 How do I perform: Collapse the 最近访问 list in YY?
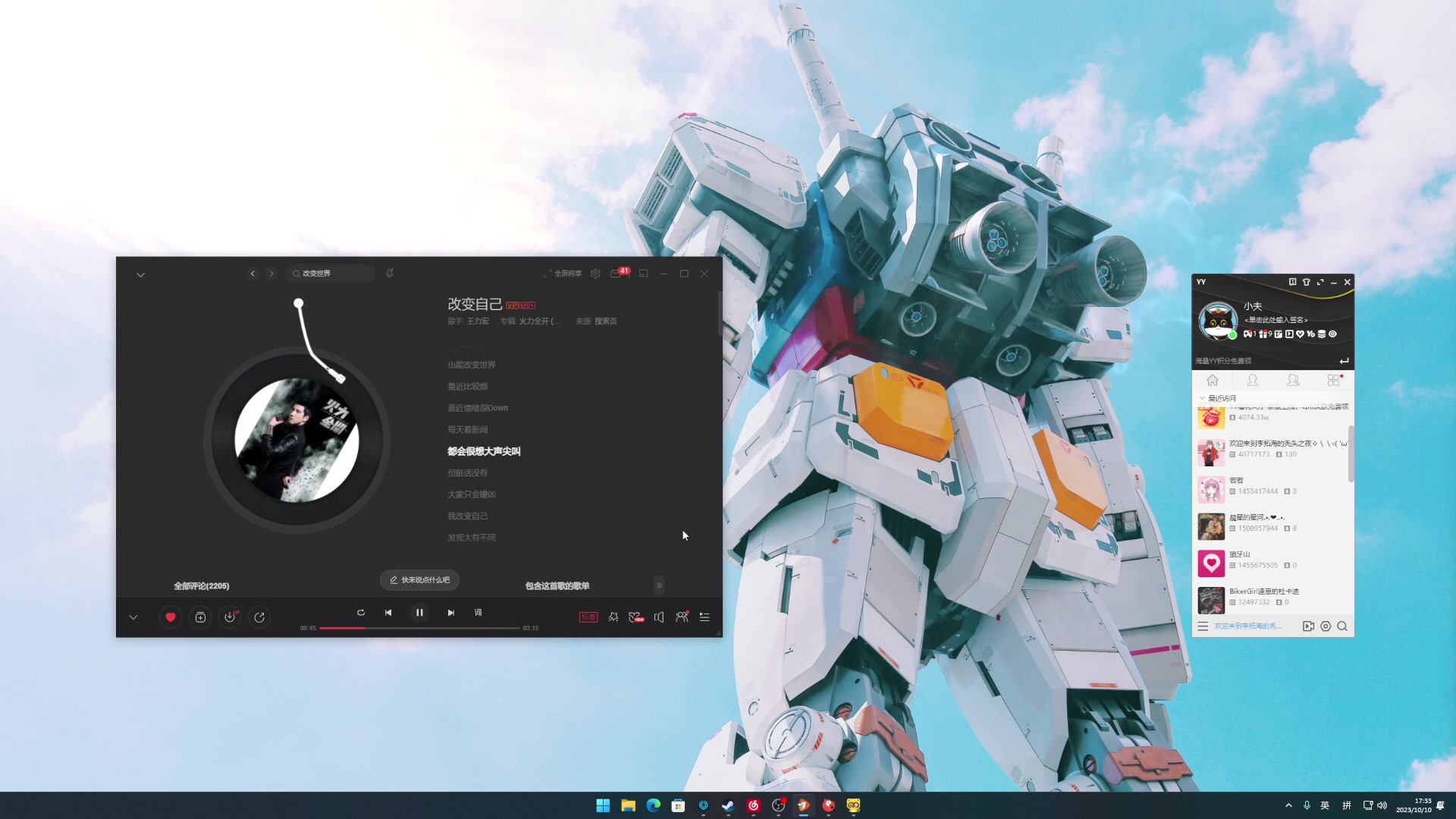point(1202,398)
